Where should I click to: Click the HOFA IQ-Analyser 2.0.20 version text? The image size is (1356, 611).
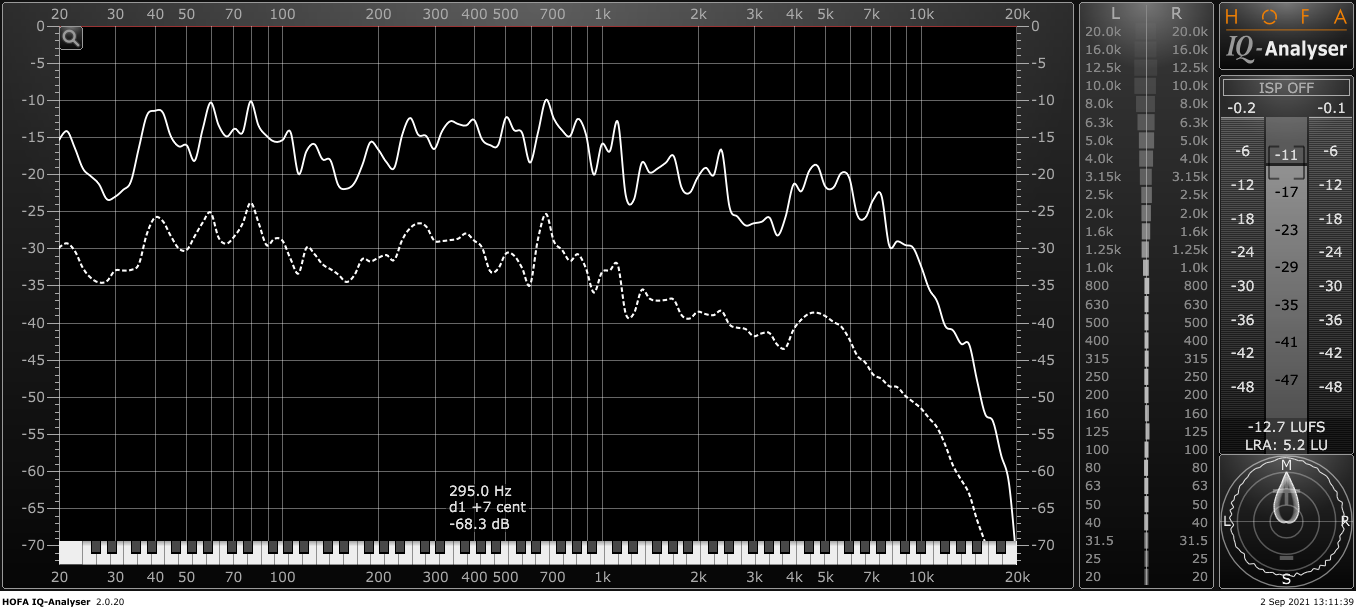pos(63,602)
